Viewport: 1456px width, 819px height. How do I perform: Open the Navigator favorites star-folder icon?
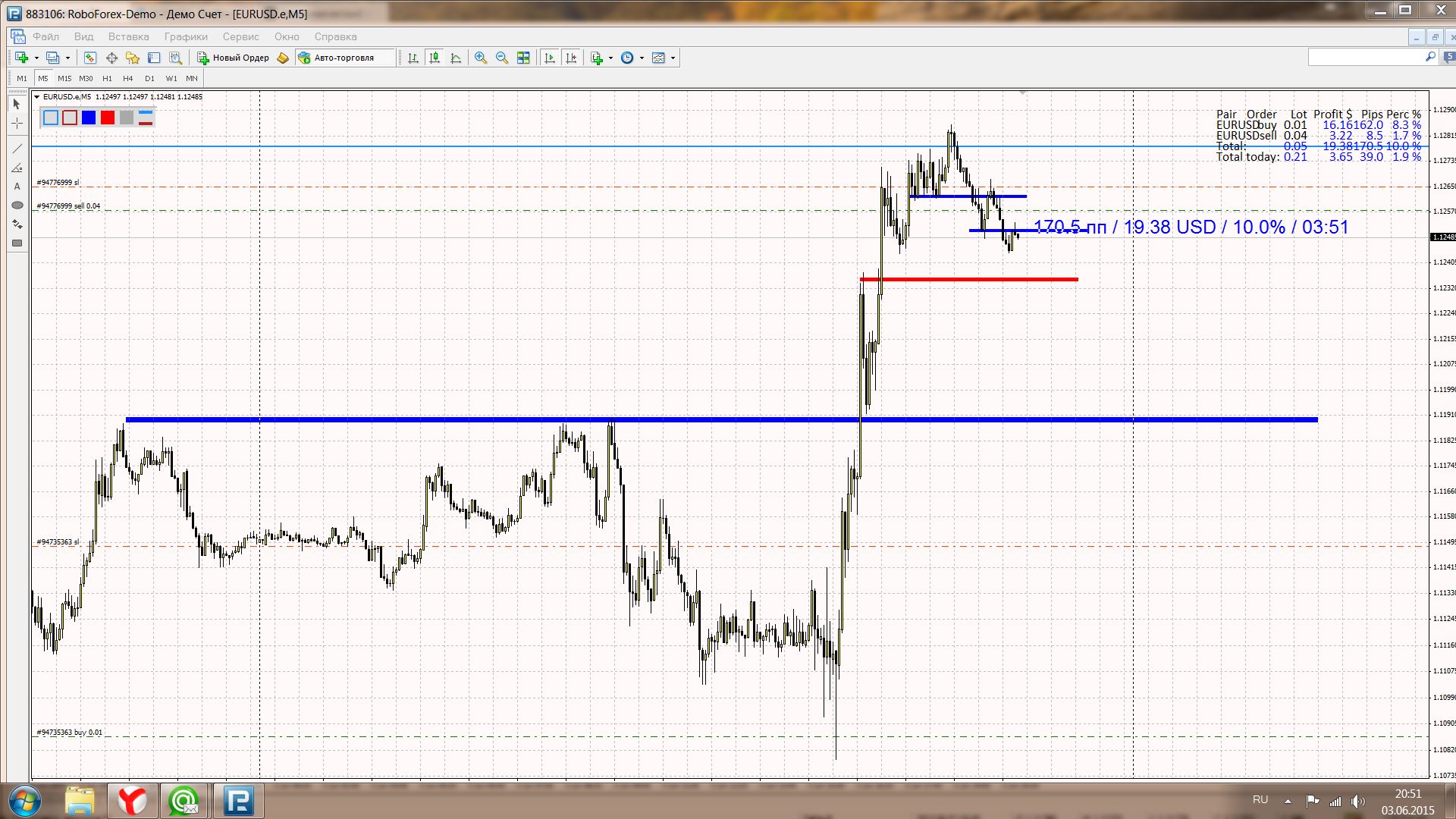[x=133, y=58]
